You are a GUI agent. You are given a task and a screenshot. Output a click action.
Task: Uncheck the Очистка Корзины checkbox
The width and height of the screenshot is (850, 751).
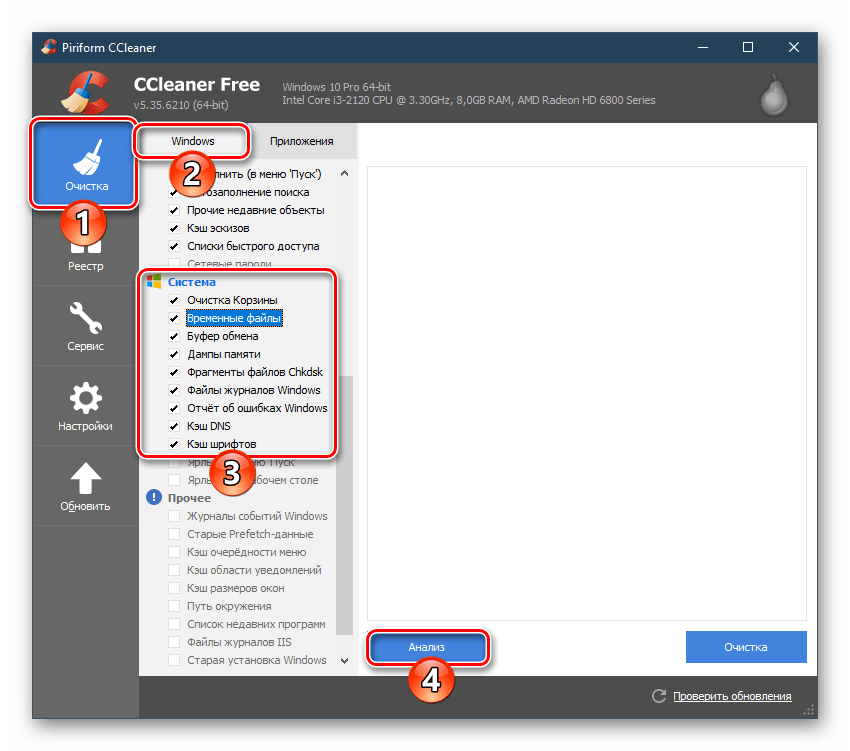[175, 300]
